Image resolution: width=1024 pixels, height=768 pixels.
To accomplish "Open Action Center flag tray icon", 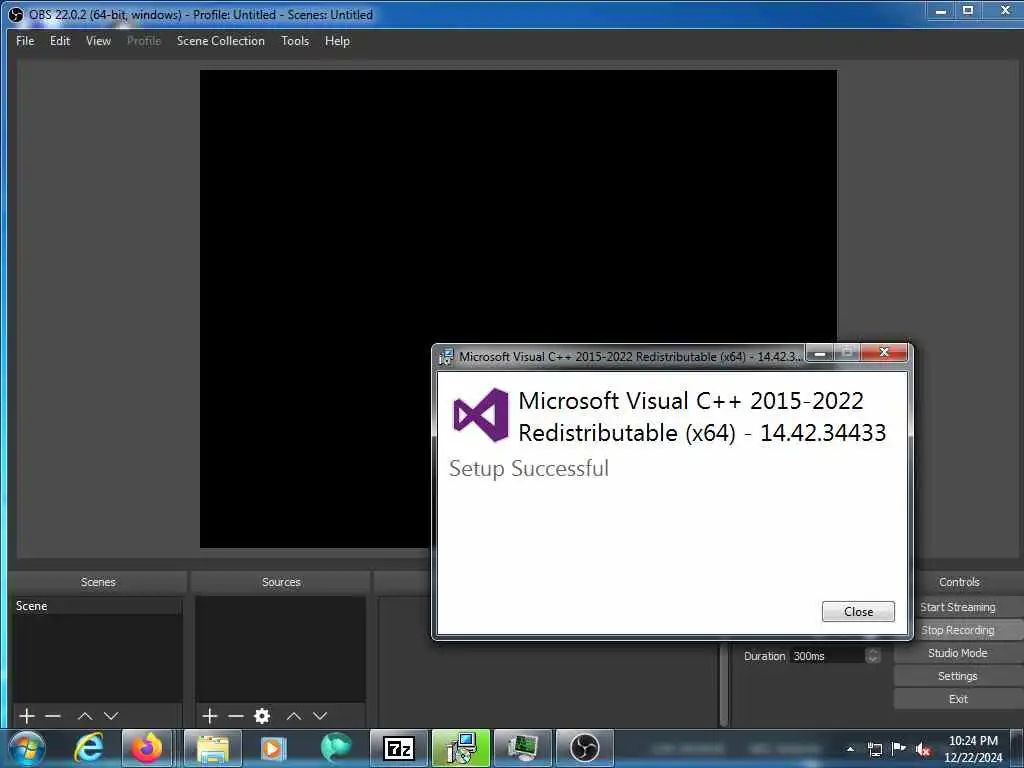I will pyautogui.click(x=899, y=748).
